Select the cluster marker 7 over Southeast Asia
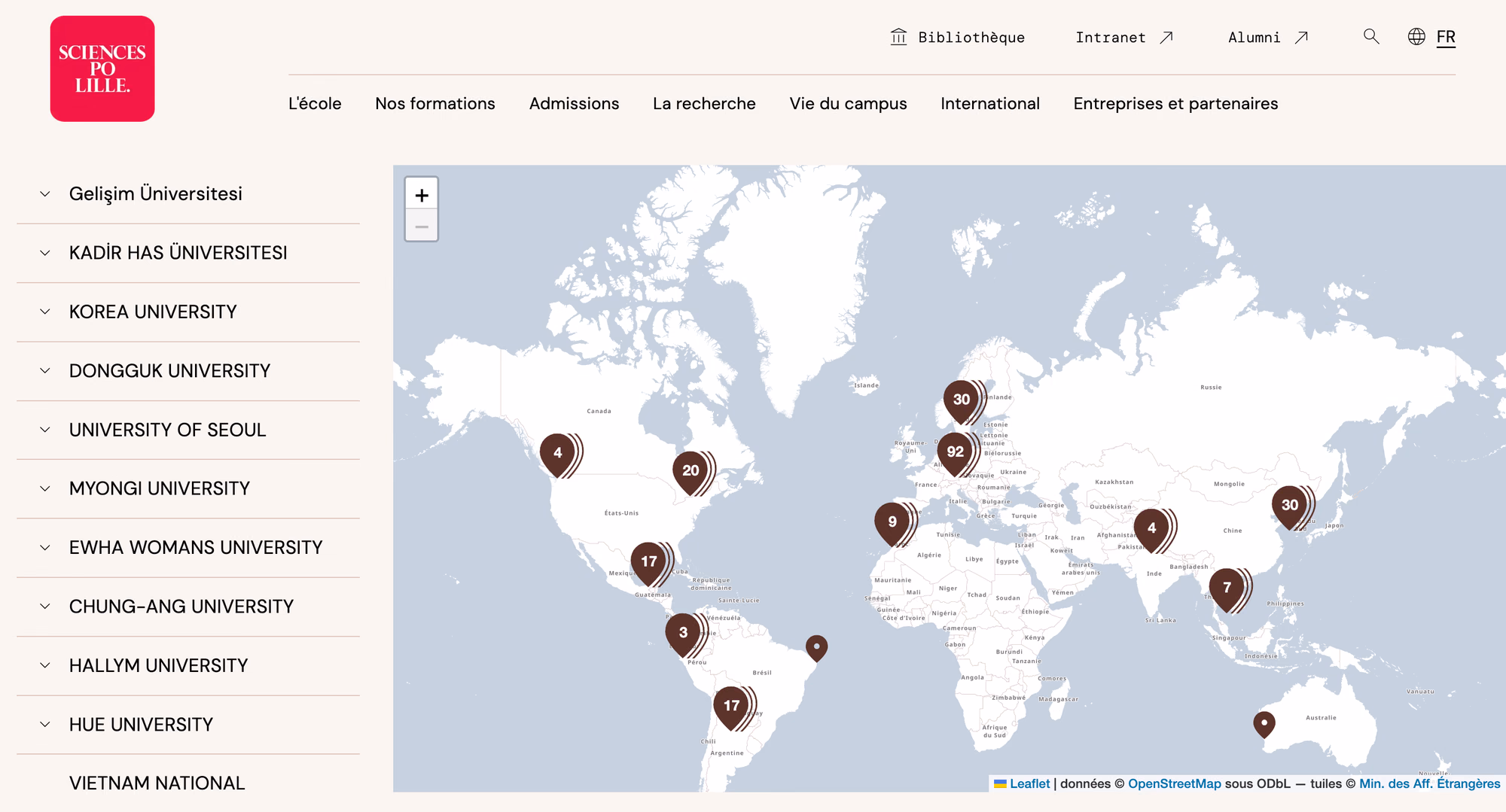This screenshot has width=1506, height=812. 1228,589
